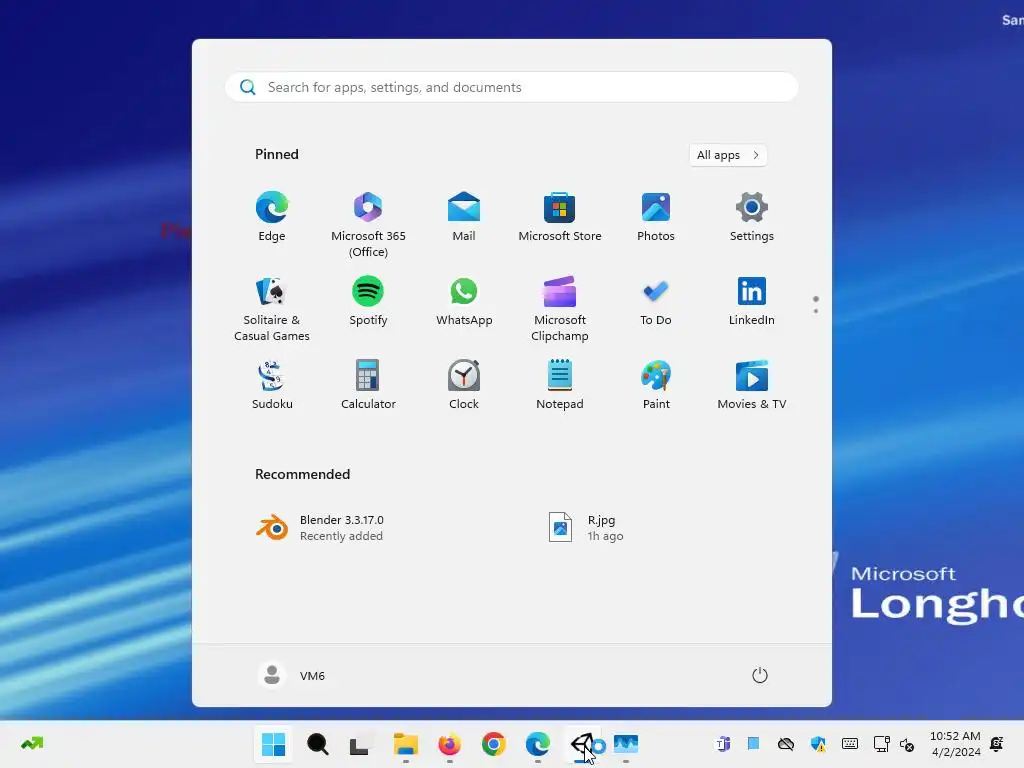
Task: Click the search box for apps and documents
Action: coord(511,87)
